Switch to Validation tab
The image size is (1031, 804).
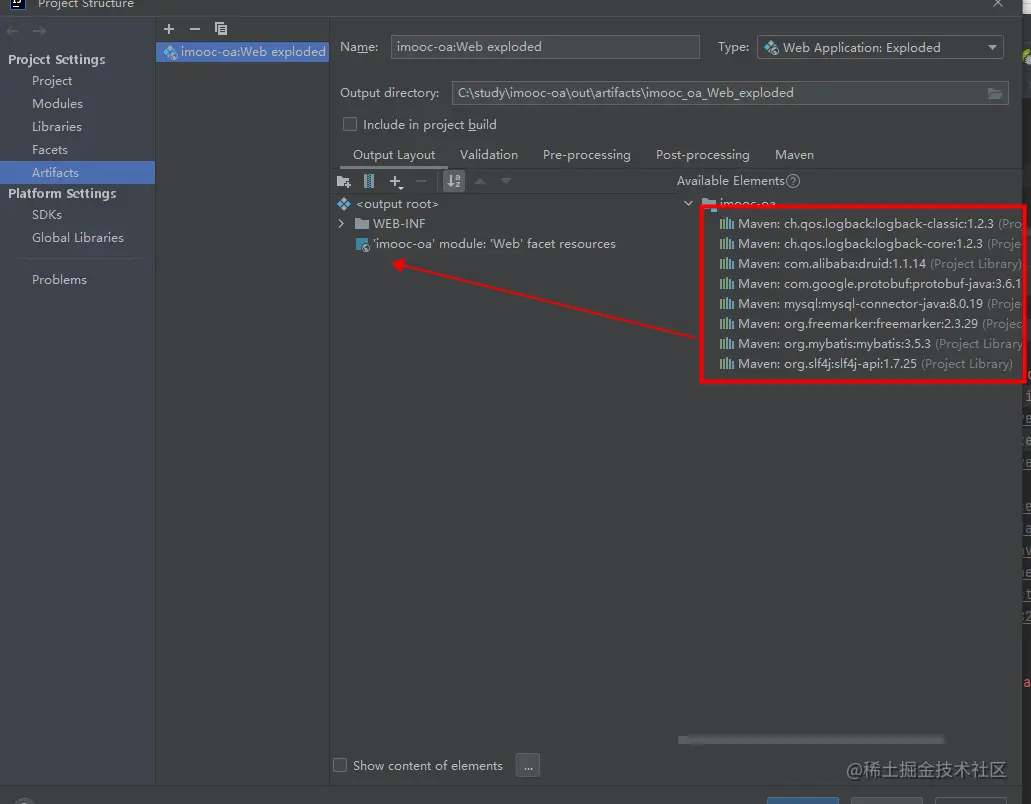click(489, 154)
